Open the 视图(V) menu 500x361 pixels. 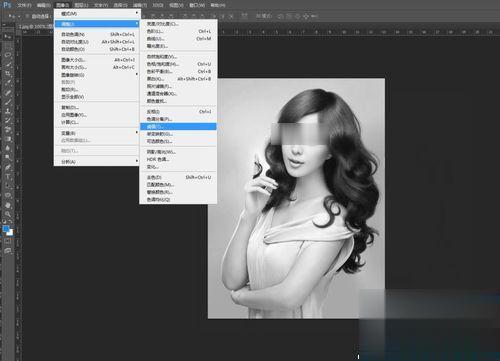click(x=176, y=5)
